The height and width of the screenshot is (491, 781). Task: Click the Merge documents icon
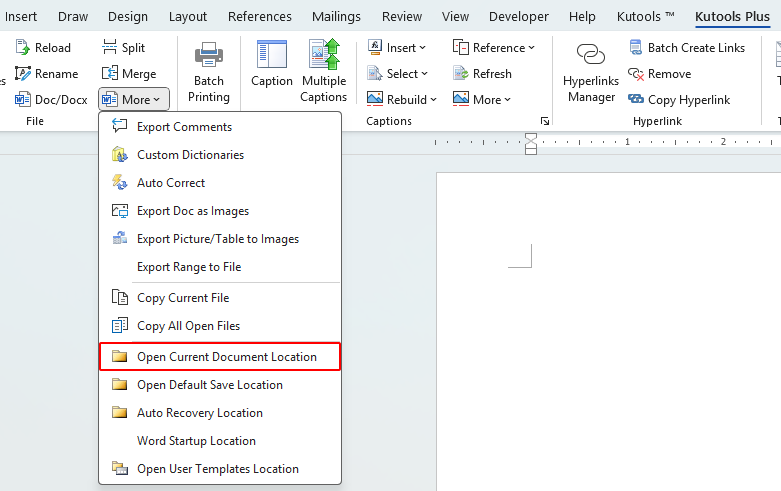(109, 74)
